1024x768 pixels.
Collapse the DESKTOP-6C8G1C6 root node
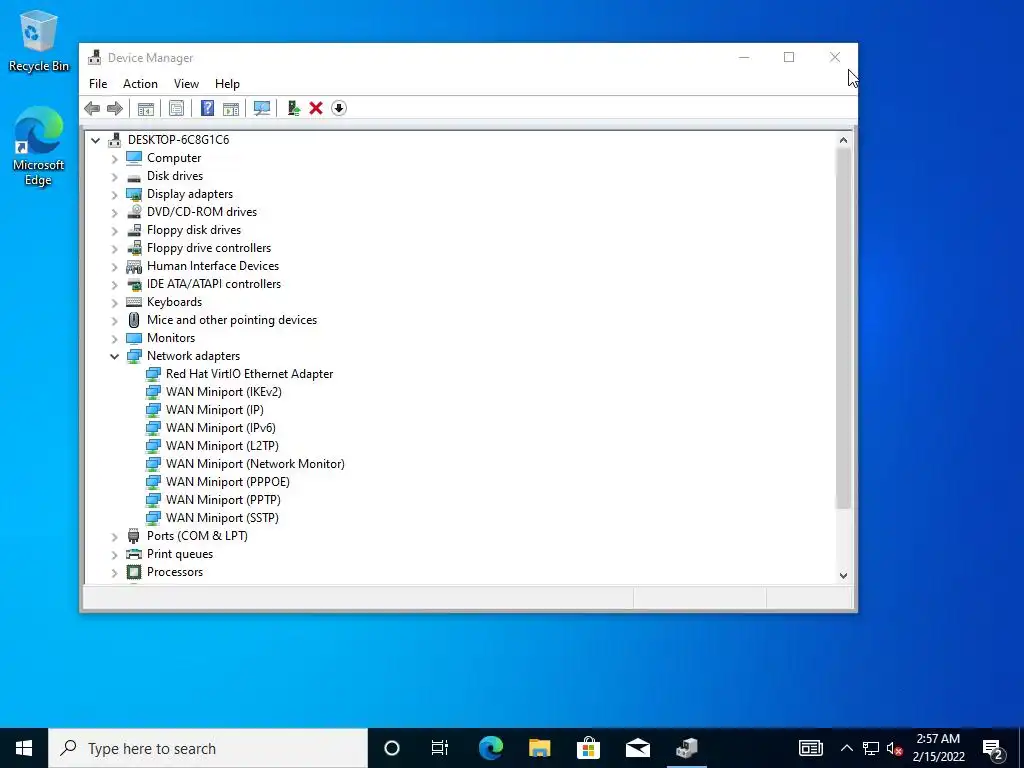pos(95,140)
